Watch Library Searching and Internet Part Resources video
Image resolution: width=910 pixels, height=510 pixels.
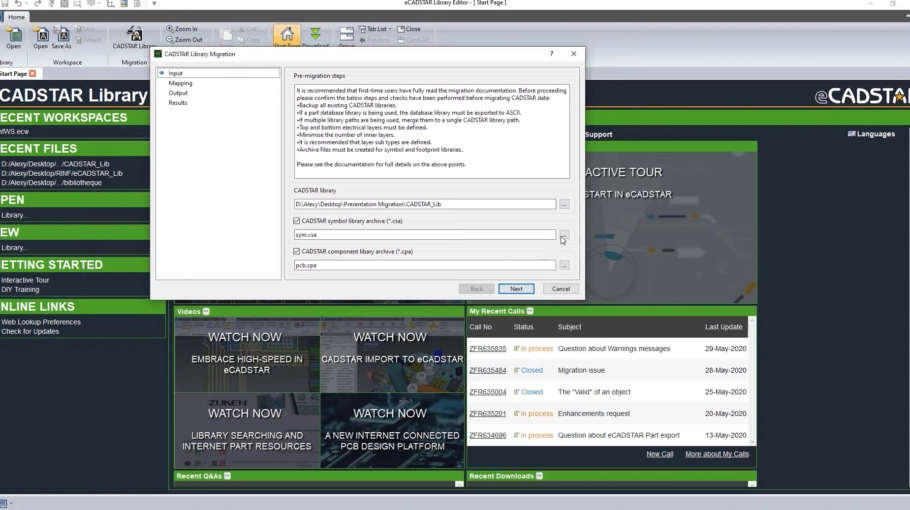click(247, 431)
